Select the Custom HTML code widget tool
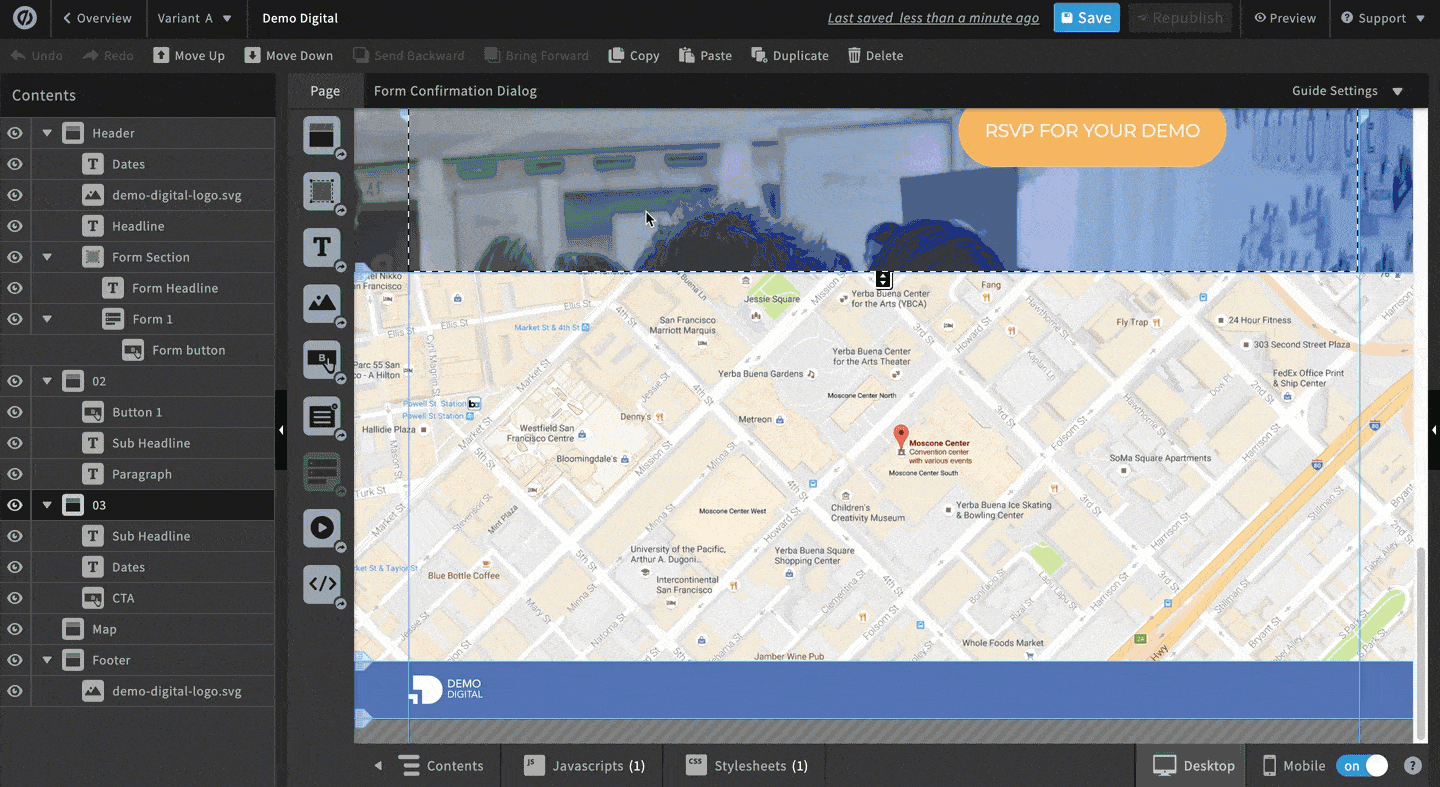This screenshot has width=1440, height=787. 322,584
